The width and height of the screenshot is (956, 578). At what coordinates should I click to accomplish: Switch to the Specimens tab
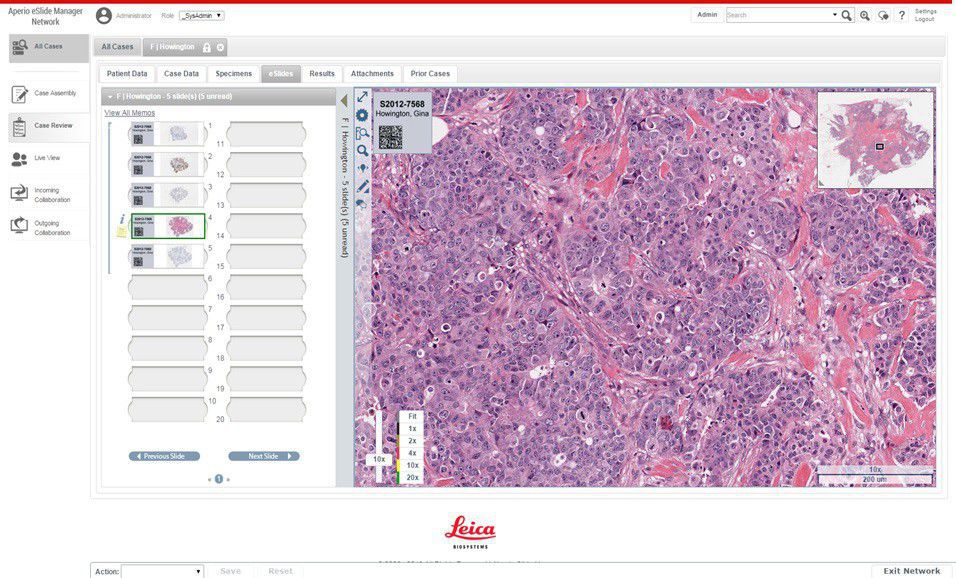pyautogui.click(x=234, y=74)
